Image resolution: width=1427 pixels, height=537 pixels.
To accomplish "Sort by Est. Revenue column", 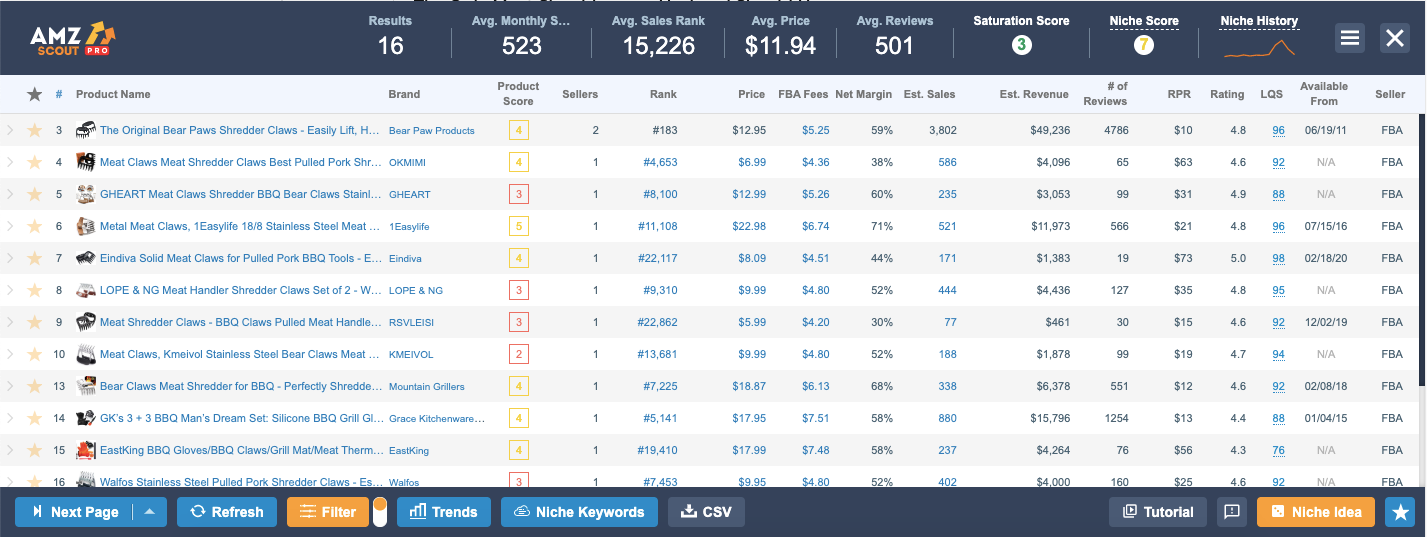I will tap(1034, 94).
